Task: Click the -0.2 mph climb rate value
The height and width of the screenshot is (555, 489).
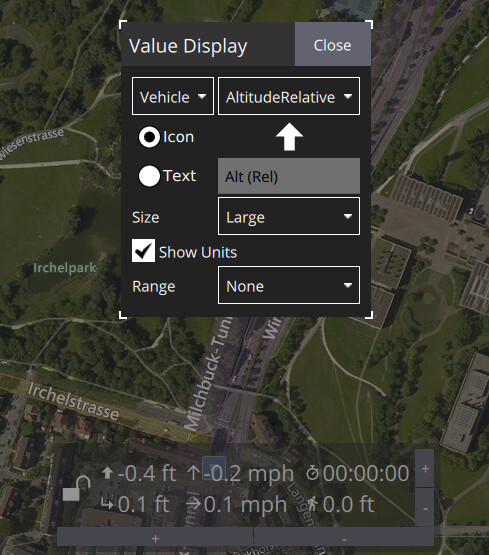Action: pyautogui.click(x=249, y=474)
